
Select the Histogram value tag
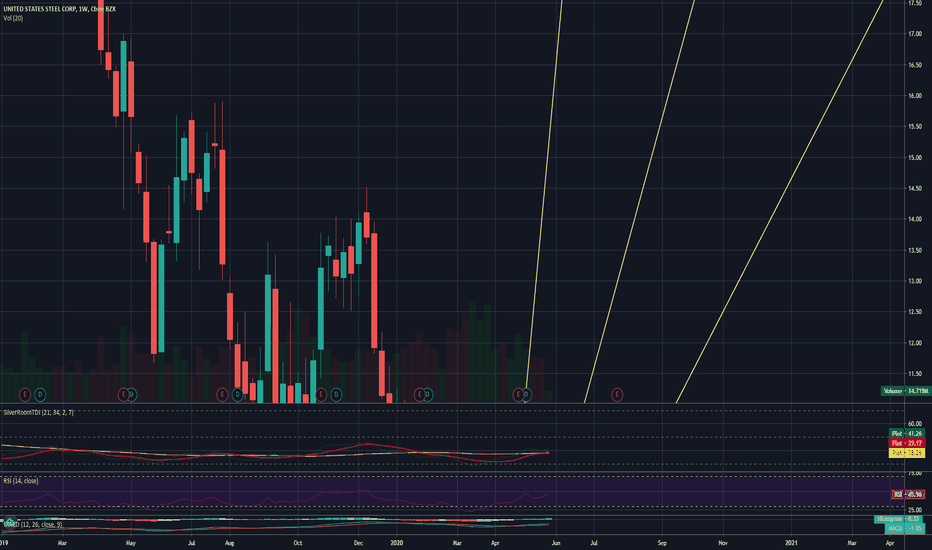coord(899,519)
